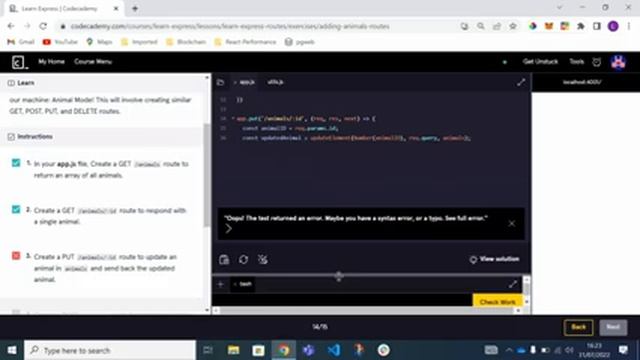This screenshot has width=640, height=360.
Task: Open Visual Studio Code from taskbar
Action: [x=333, y=350]
